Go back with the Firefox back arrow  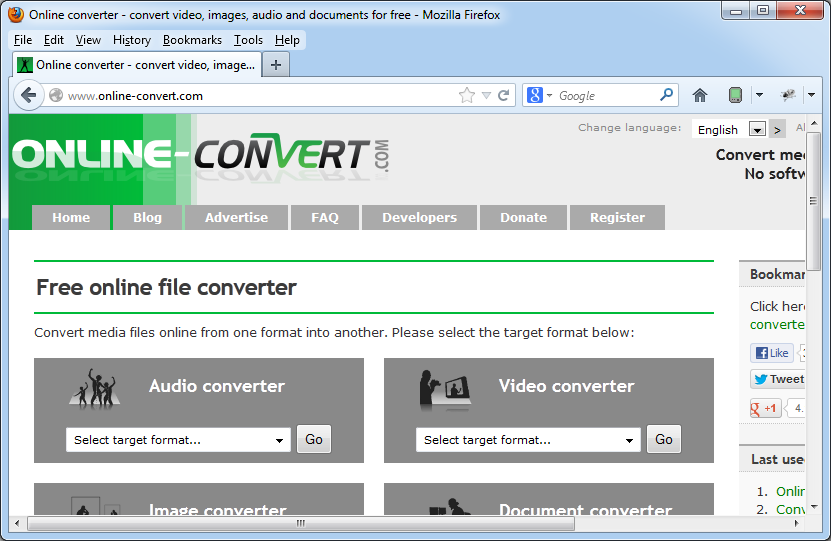(28, 95)
